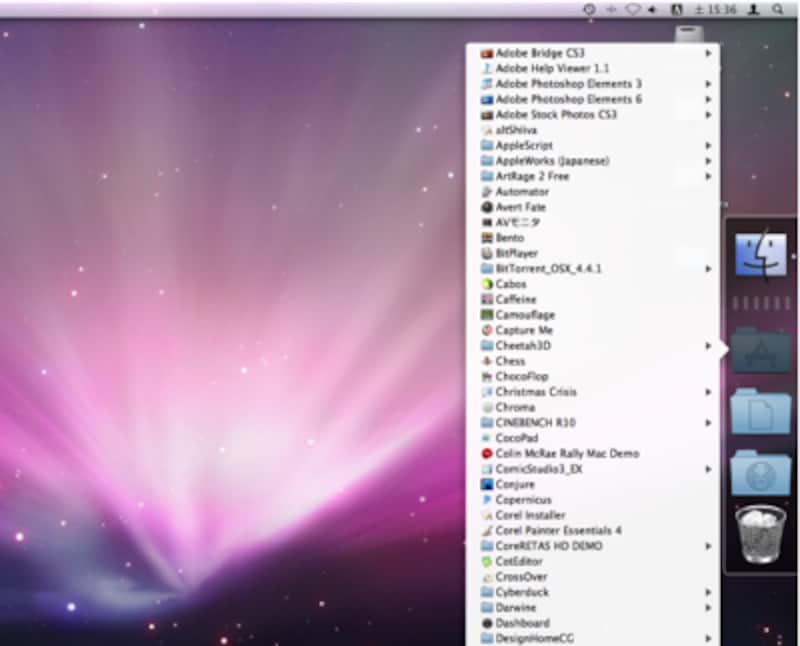The image size is (800, 646).
Task: Launch CrossOver from the list
Action: point(593,577)
